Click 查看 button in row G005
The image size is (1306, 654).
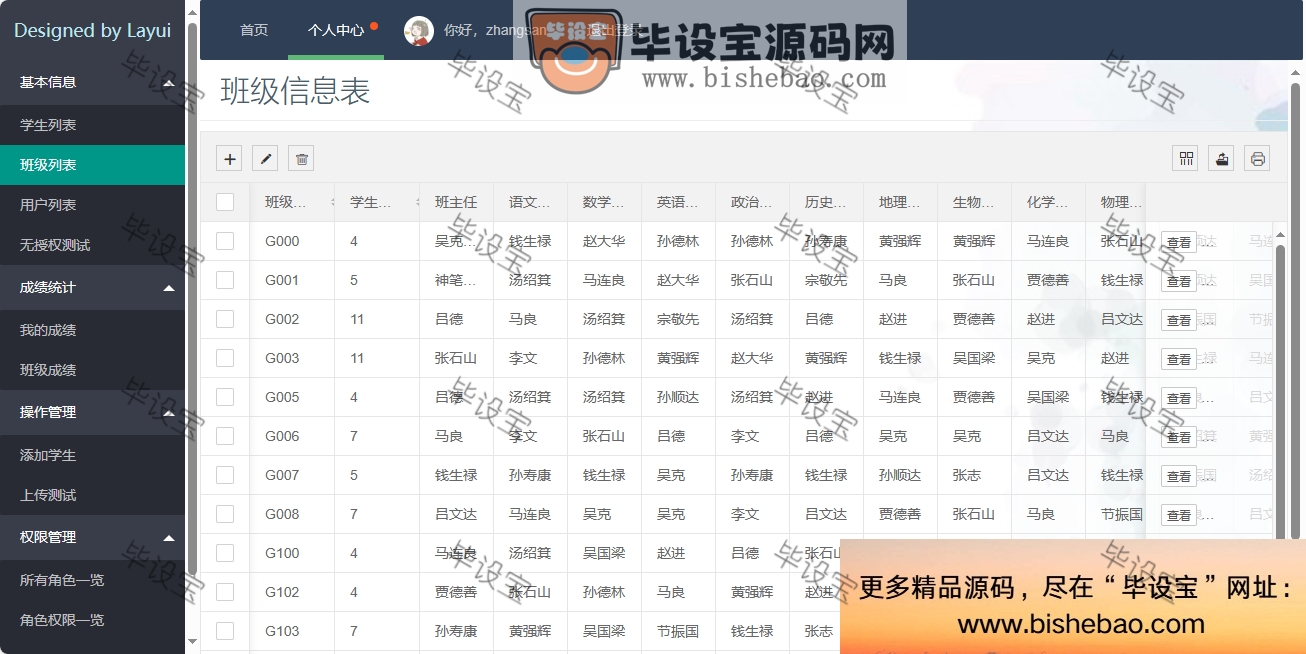tap(1179, 398)
